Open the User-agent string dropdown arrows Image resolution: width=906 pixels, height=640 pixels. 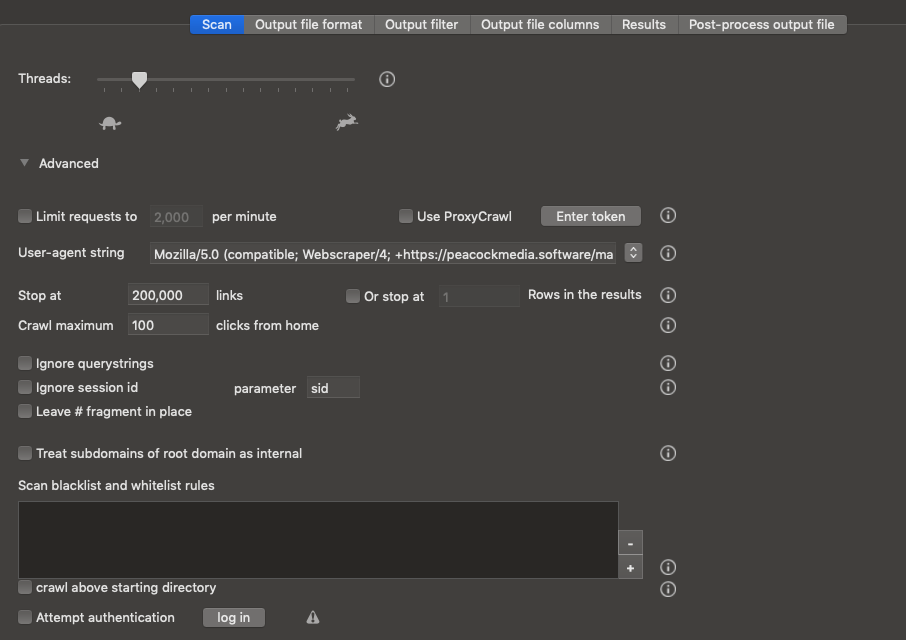coord(633,253)
